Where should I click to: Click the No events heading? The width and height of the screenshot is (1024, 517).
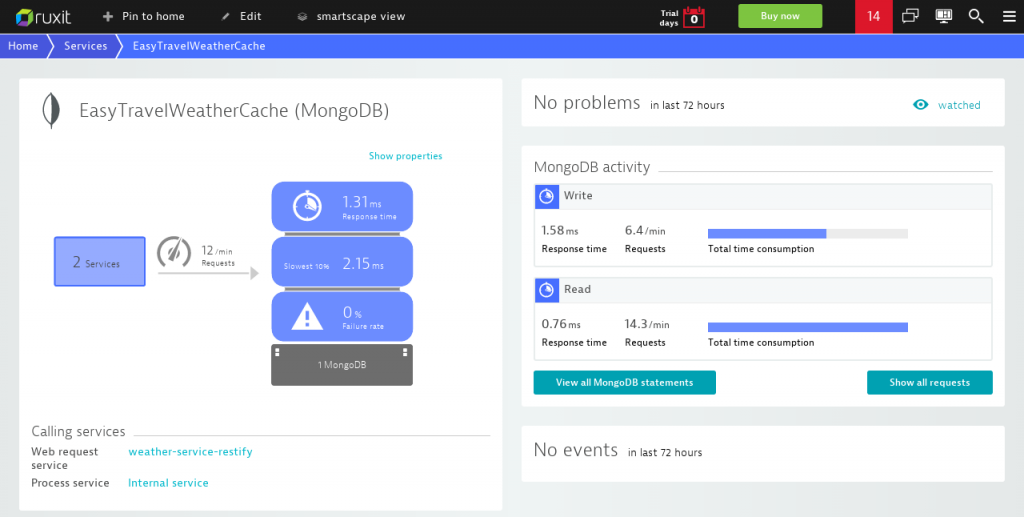575,450
